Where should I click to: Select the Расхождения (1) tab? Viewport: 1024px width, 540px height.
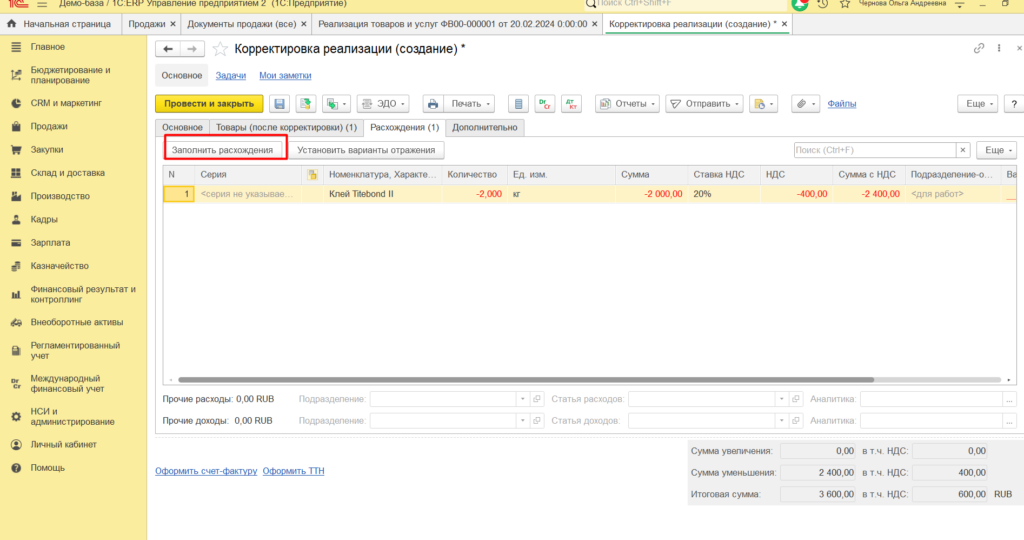(404, 127)
